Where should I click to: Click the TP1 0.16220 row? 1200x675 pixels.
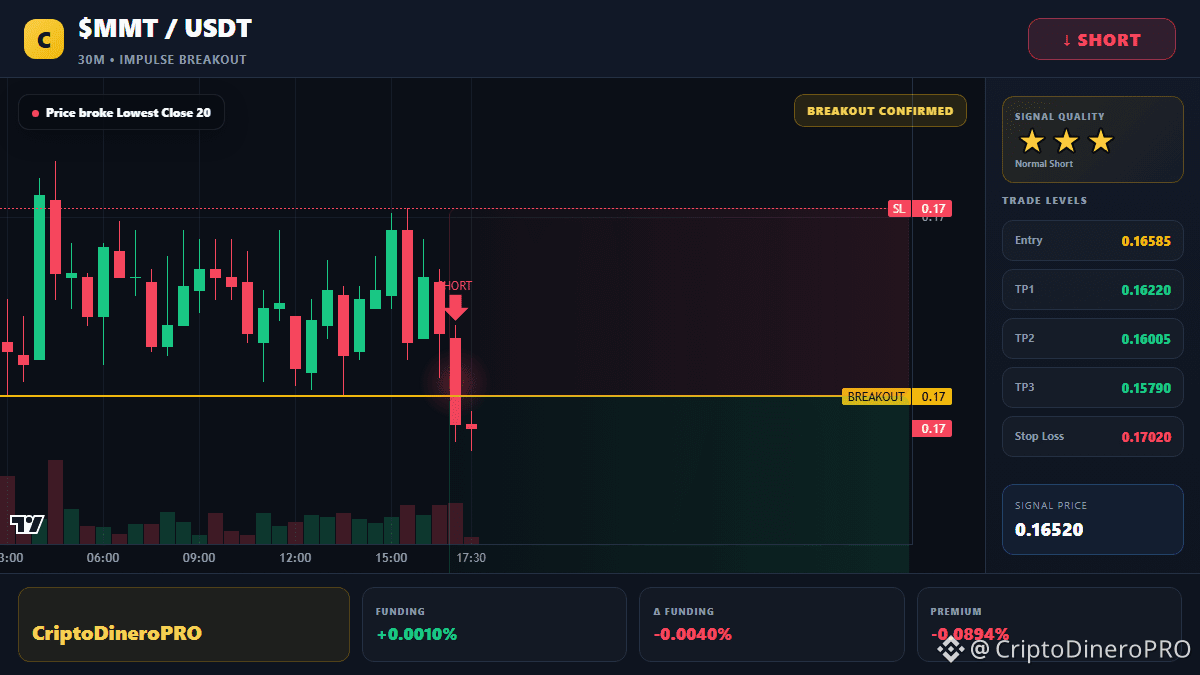tap(1093, 289)
